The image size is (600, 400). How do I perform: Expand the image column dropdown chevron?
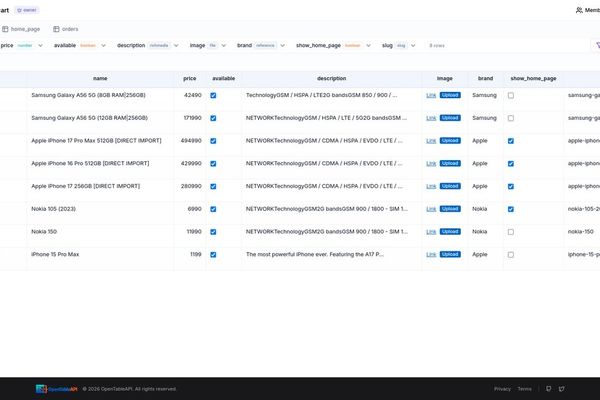tap(224, 46)
